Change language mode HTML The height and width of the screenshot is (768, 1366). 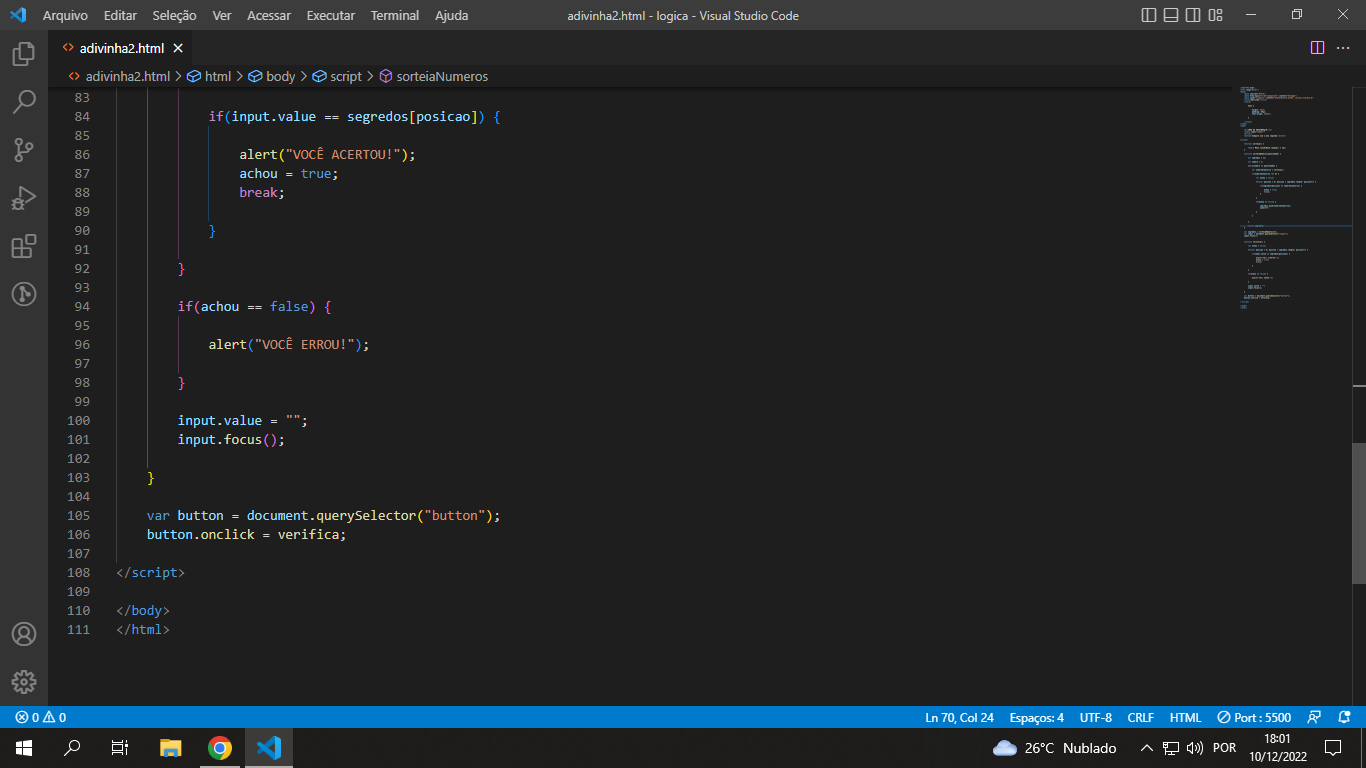point(1185,718)
